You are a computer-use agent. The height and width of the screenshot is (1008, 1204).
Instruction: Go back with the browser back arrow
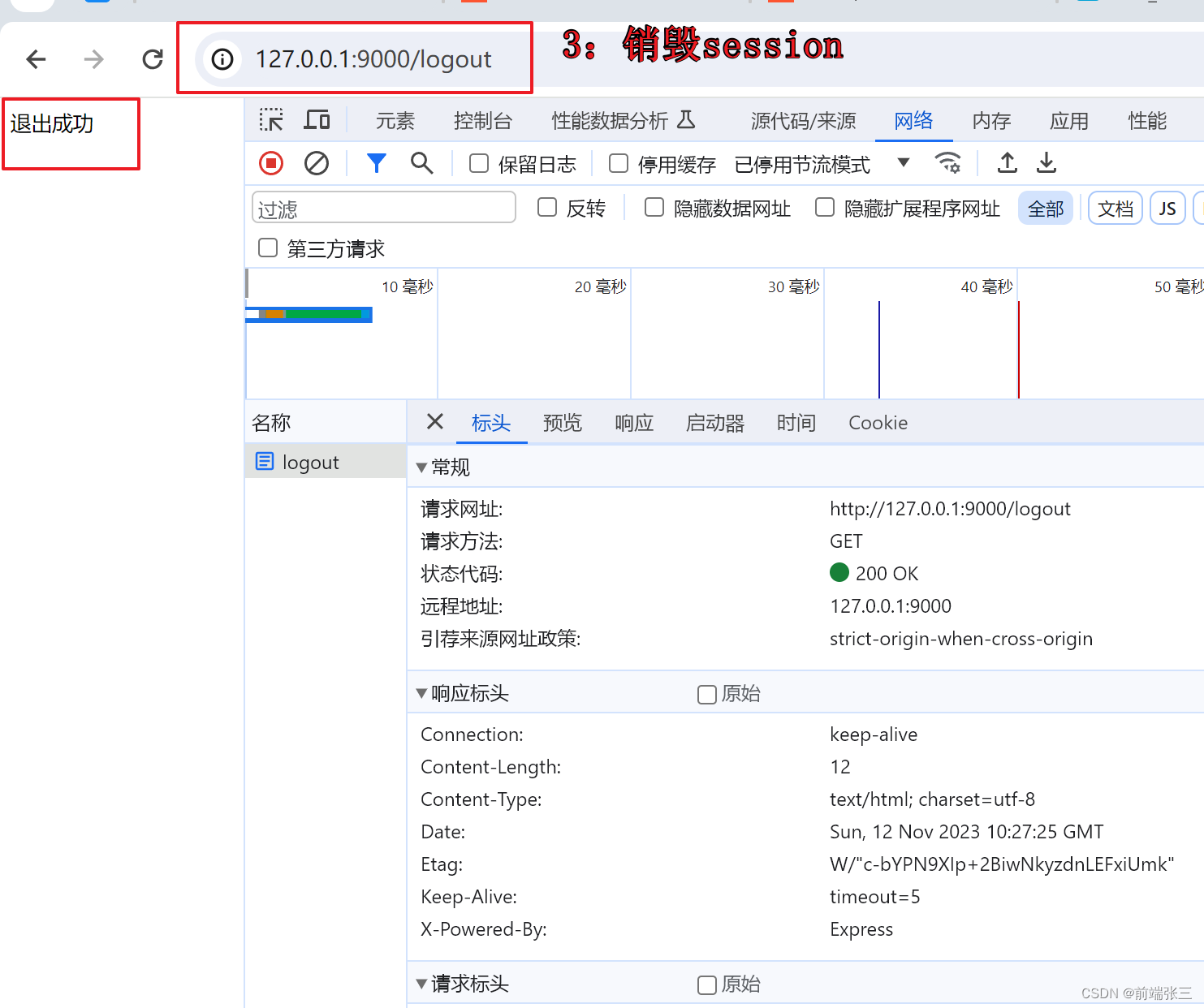(x=36, y=59)
